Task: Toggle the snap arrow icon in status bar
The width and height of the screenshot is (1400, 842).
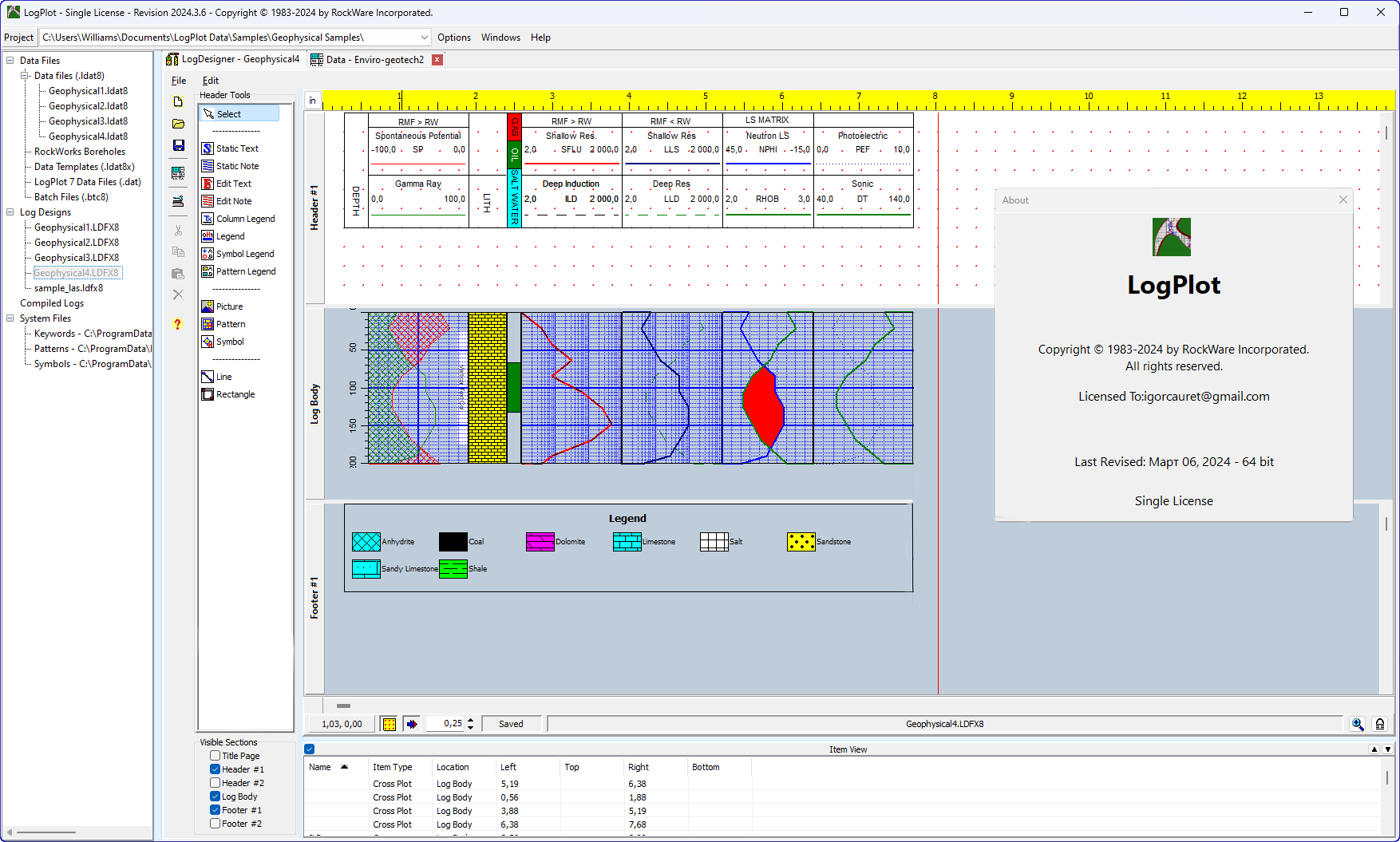Action: click(x=412, y=724)
